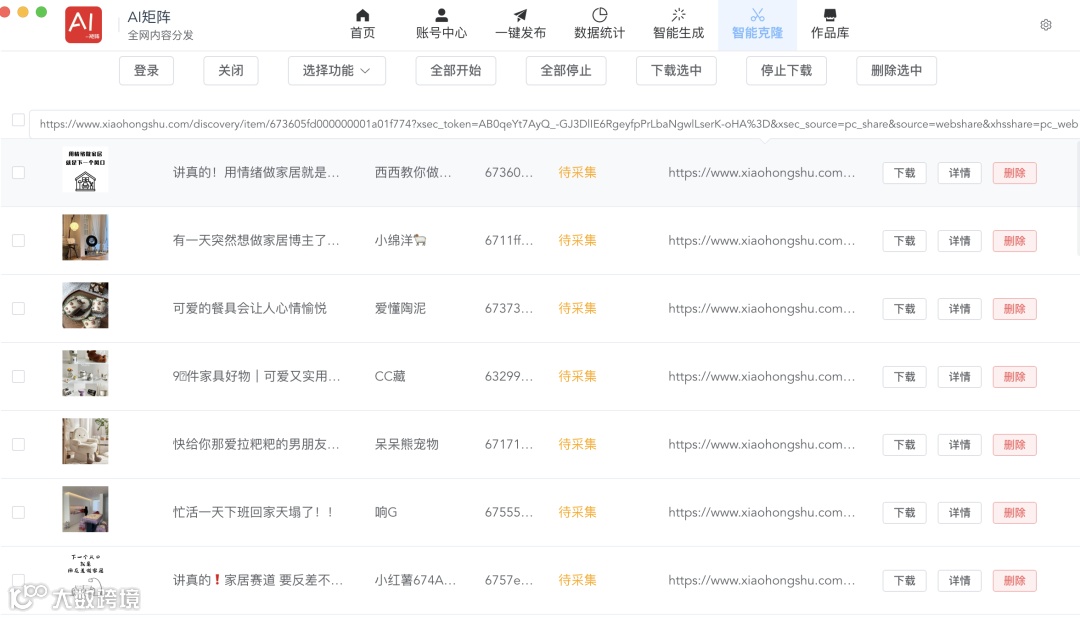Download the CC藏 row item
This screenshot has height=618, width=1080.
[x=904, y=377]
